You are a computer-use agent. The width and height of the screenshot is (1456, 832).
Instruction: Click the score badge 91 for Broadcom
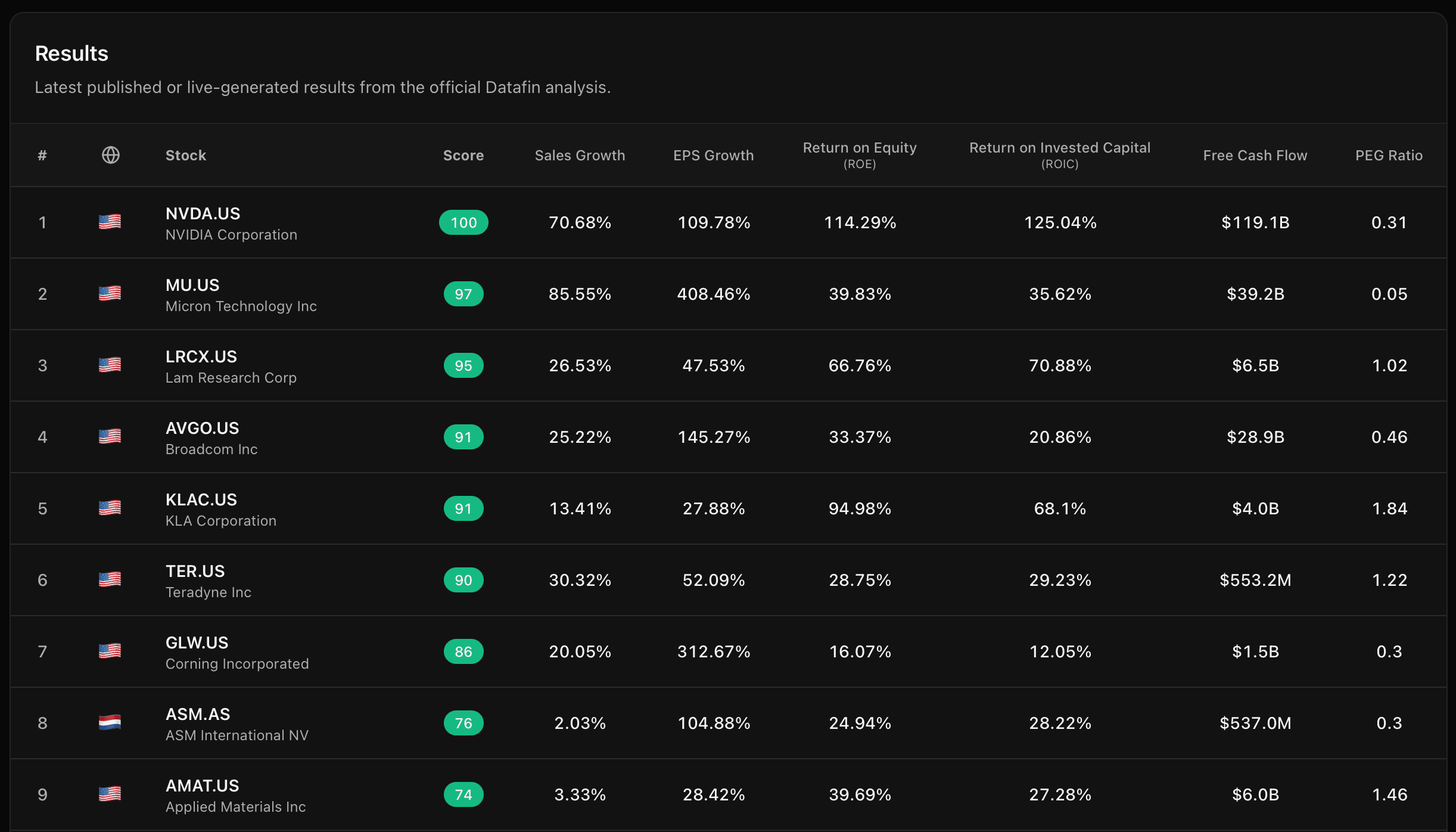click(x=463, y=437)
